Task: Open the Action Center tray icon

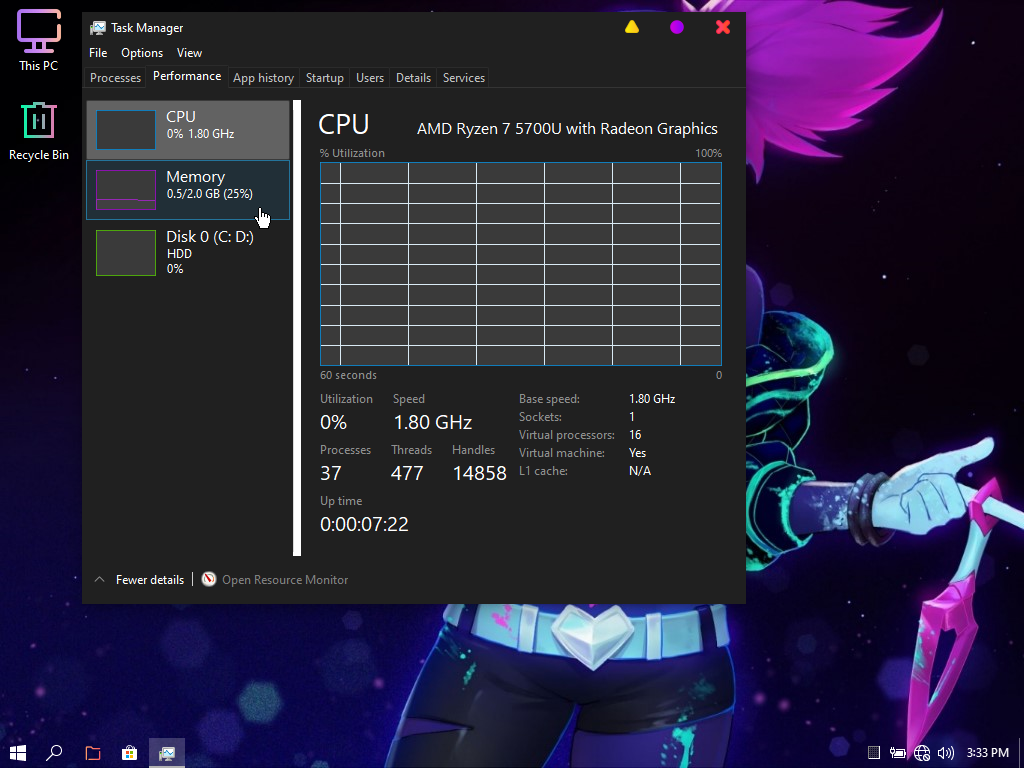Action: click(874, 753)
